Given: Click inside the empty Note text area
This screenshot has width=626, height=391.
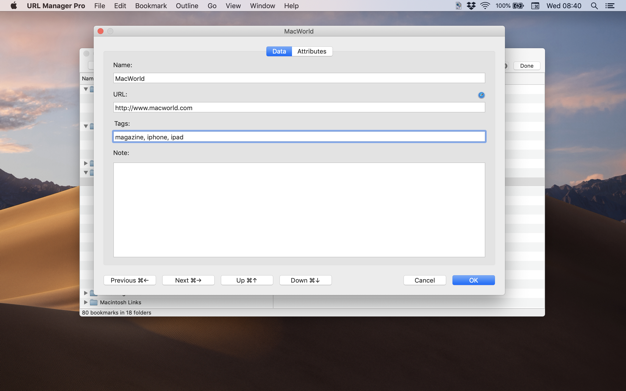Looking at the screenshot, I should point(299,210).
